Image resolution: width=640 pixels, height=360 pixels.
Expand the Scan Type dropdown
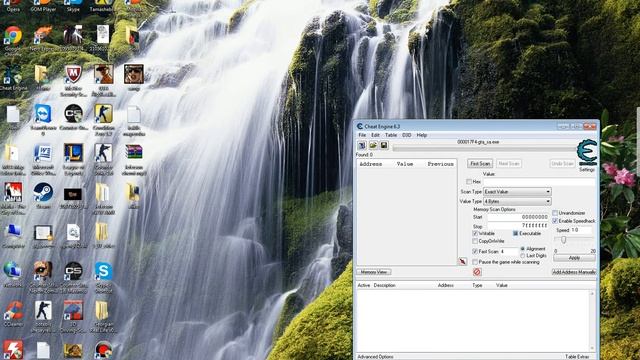pyautogui.click(x=517, y=191)
